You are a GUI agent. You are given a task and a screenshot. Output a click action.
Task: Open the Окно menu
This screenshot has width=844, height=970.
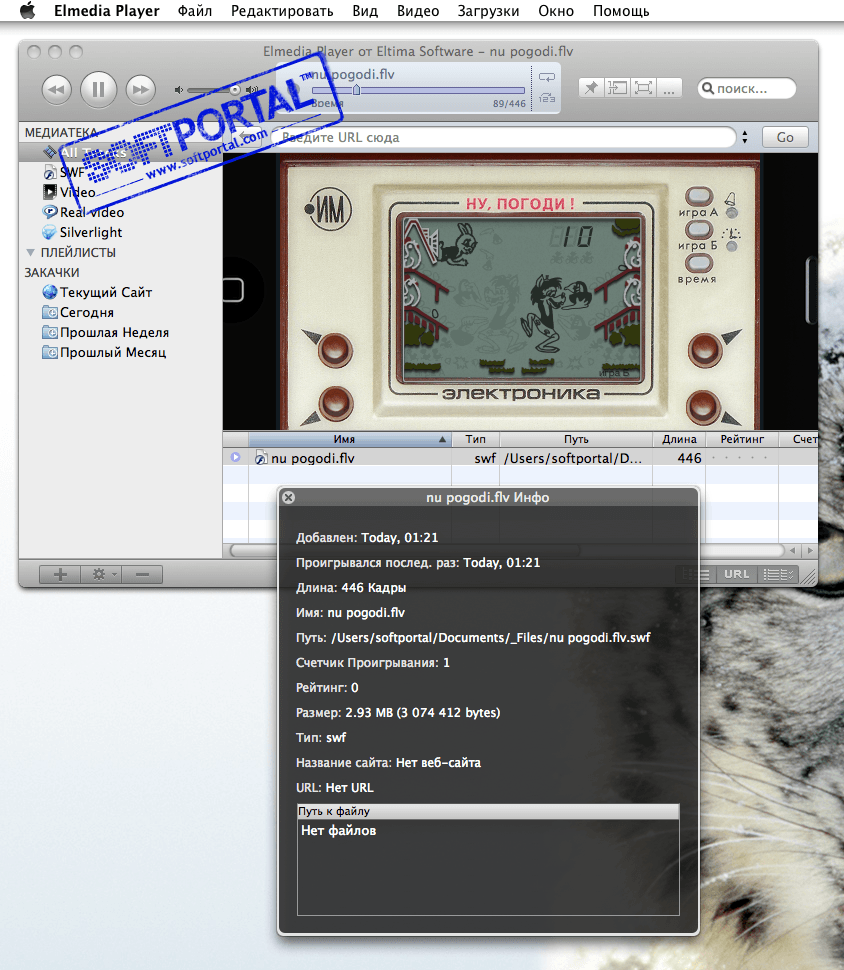click(x=556, y=11)
